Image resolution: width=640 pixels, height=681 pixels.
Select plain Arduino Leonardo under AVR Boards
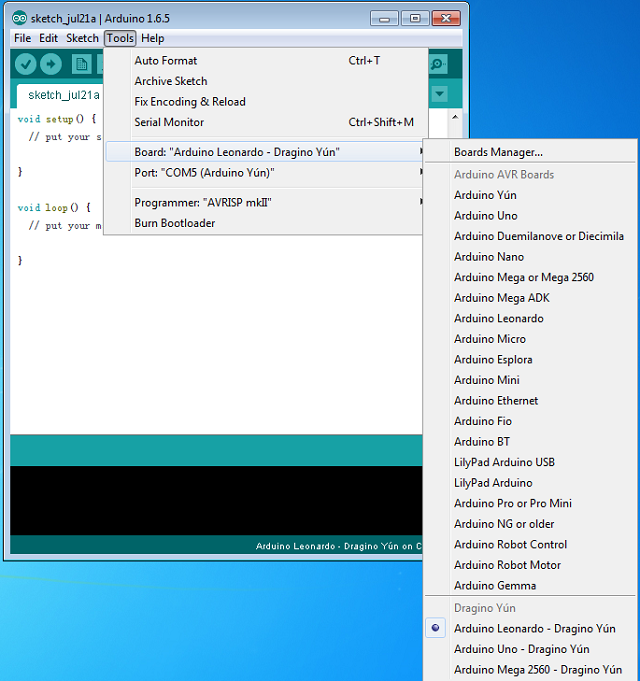(x=530, y=318)
